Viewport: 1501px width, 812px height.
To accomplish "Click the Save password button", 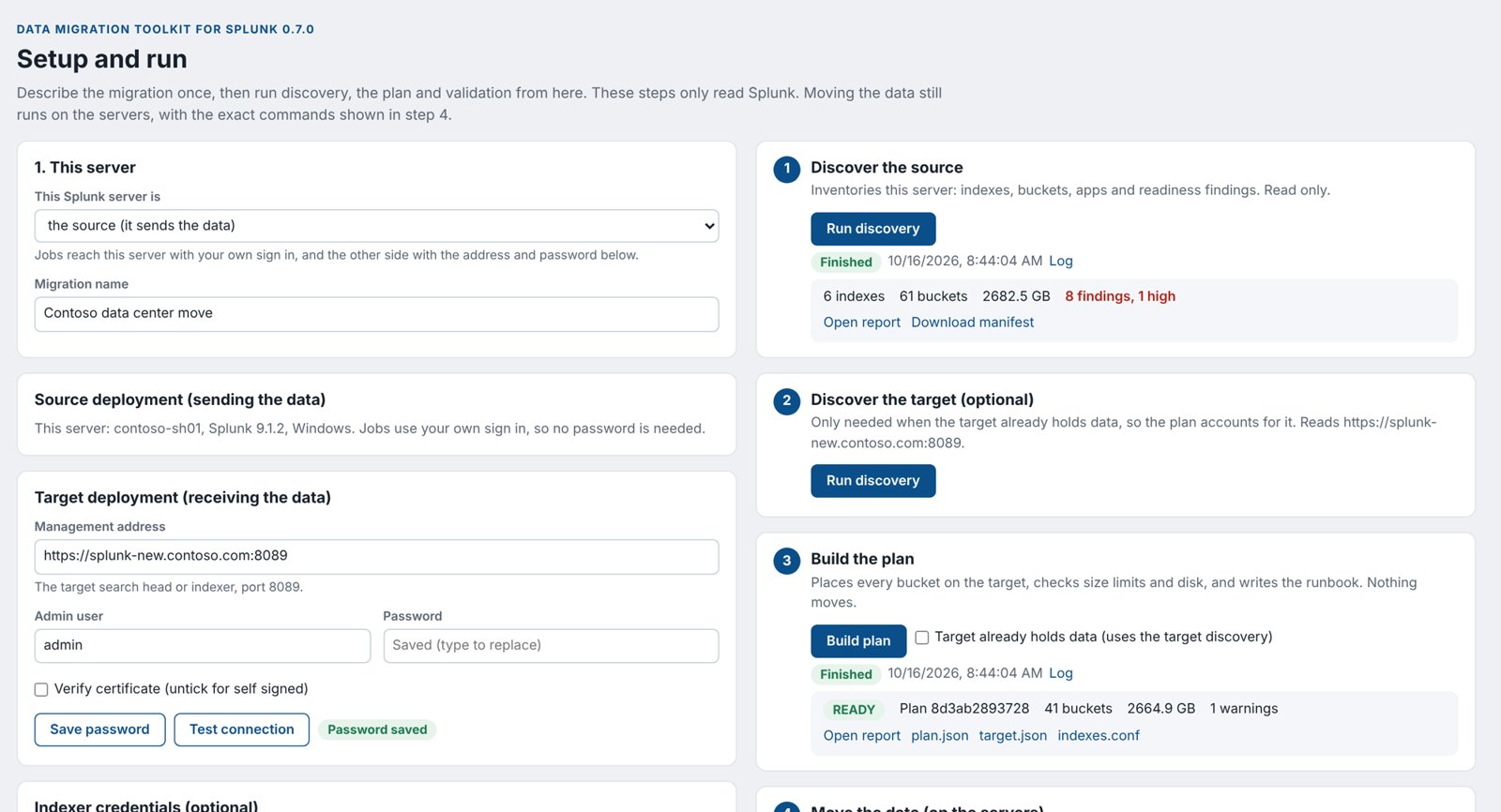I will point(99,729).
